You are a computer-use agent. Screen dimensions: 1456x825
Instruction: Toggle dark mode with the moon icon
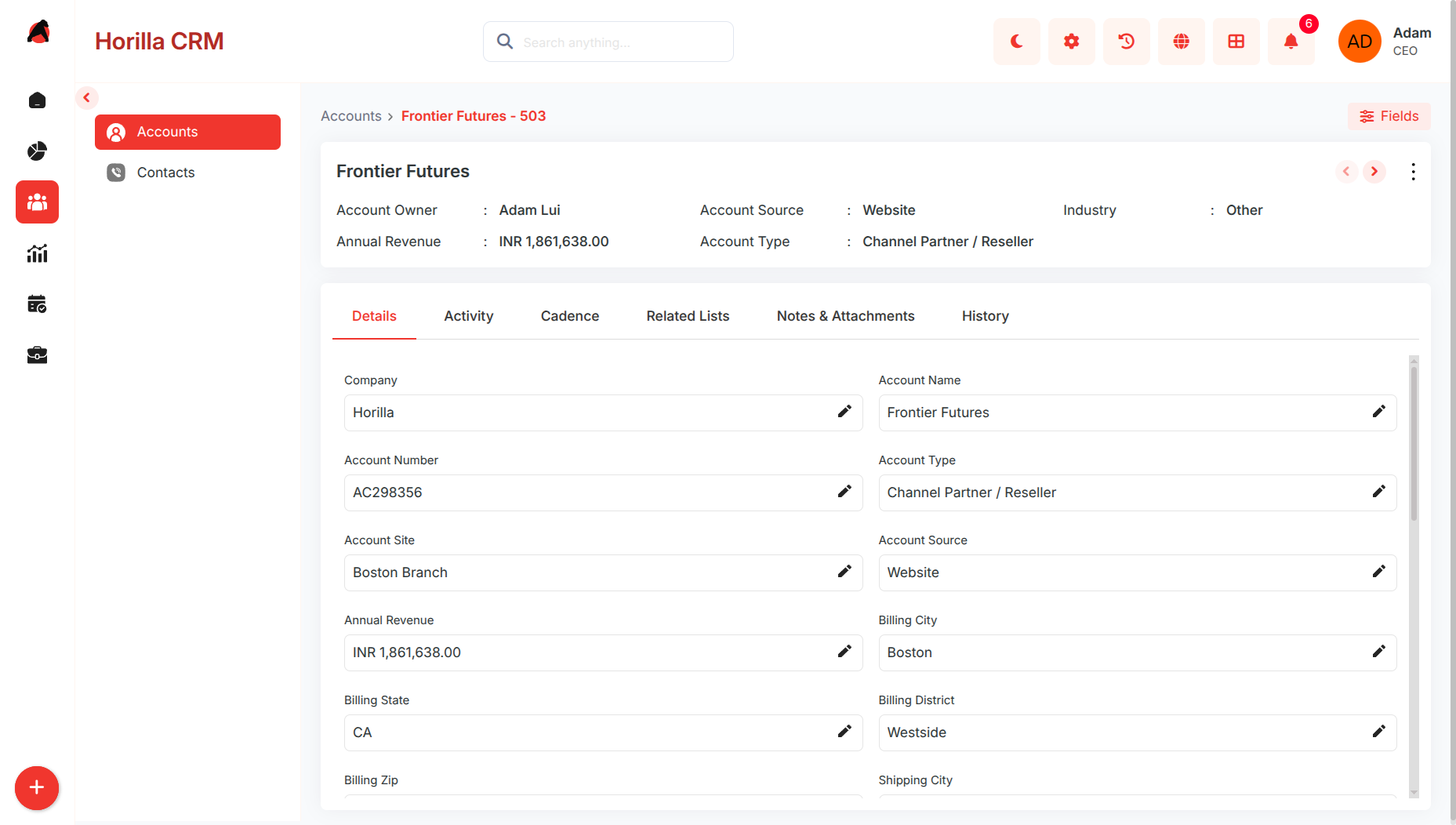1016,42
